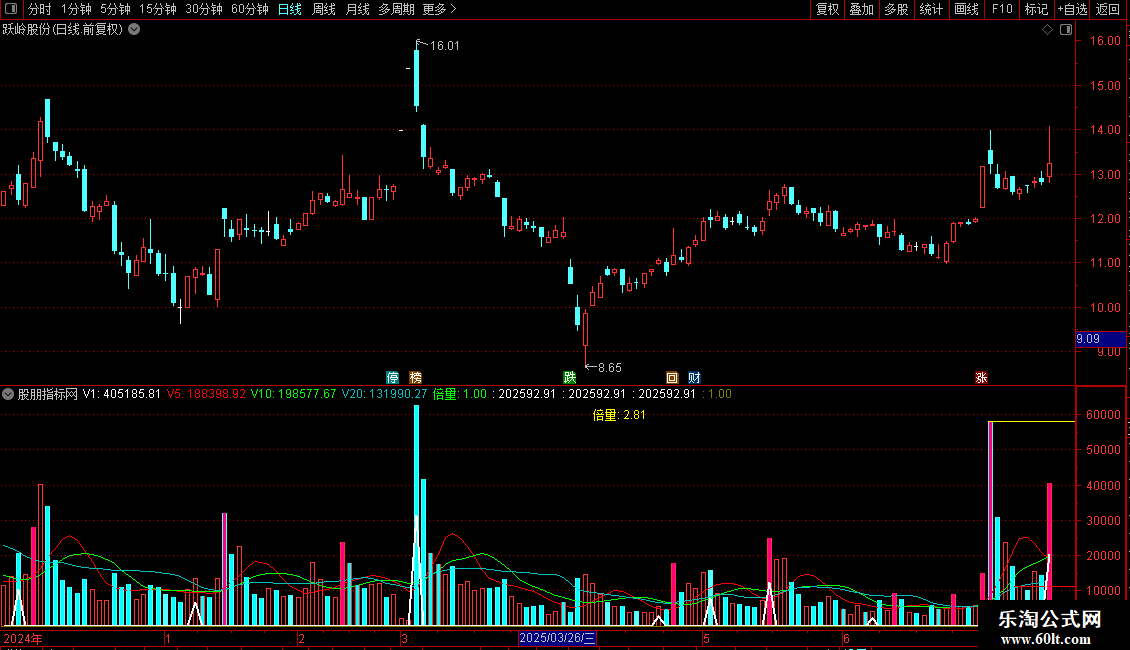1130x650 pixels.
Task: Click the 9.09 price axis highlight
Action: (1100, 339)
